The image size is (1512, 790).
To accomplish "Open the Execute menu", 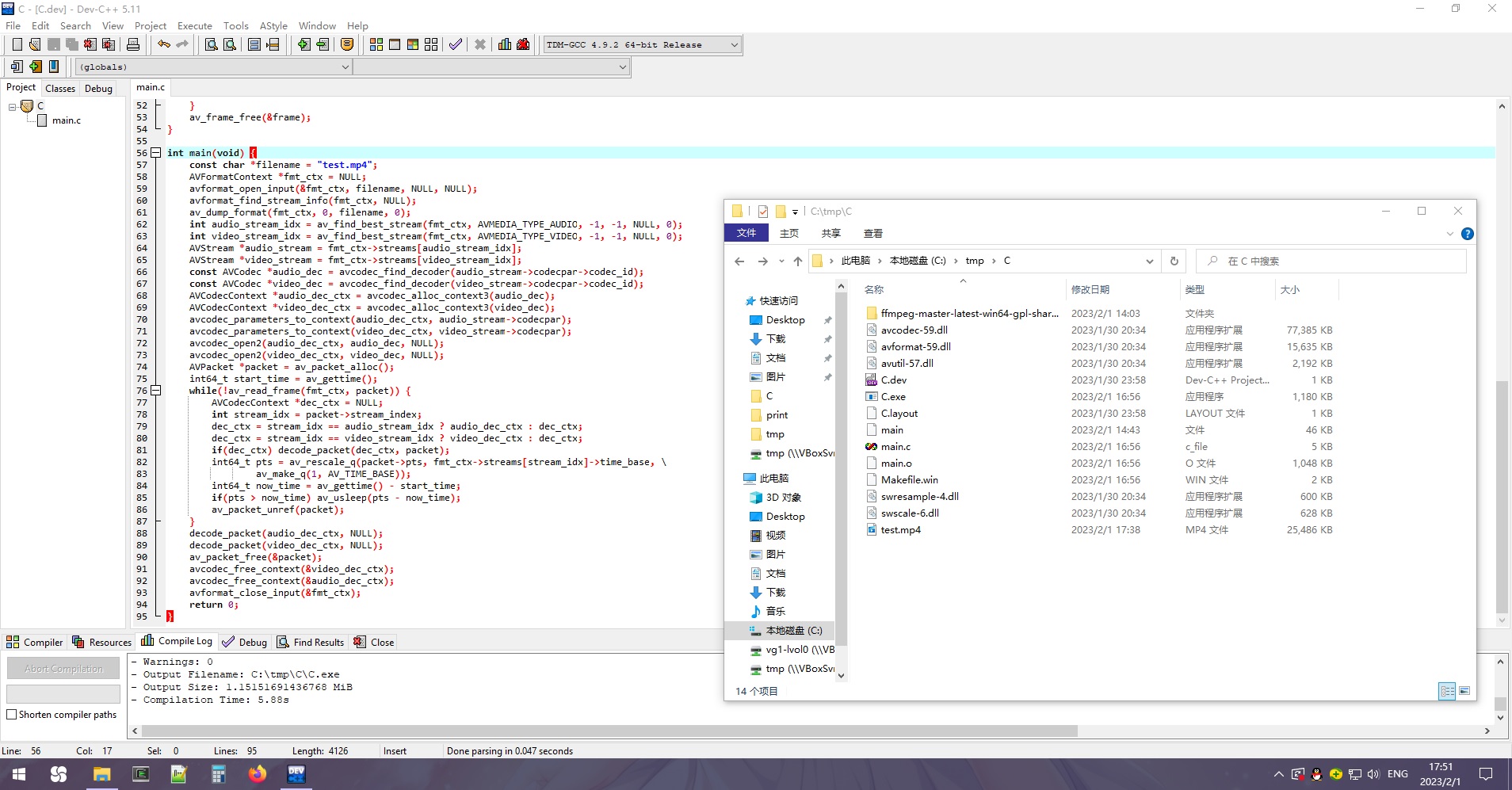I will pos(195,25).
